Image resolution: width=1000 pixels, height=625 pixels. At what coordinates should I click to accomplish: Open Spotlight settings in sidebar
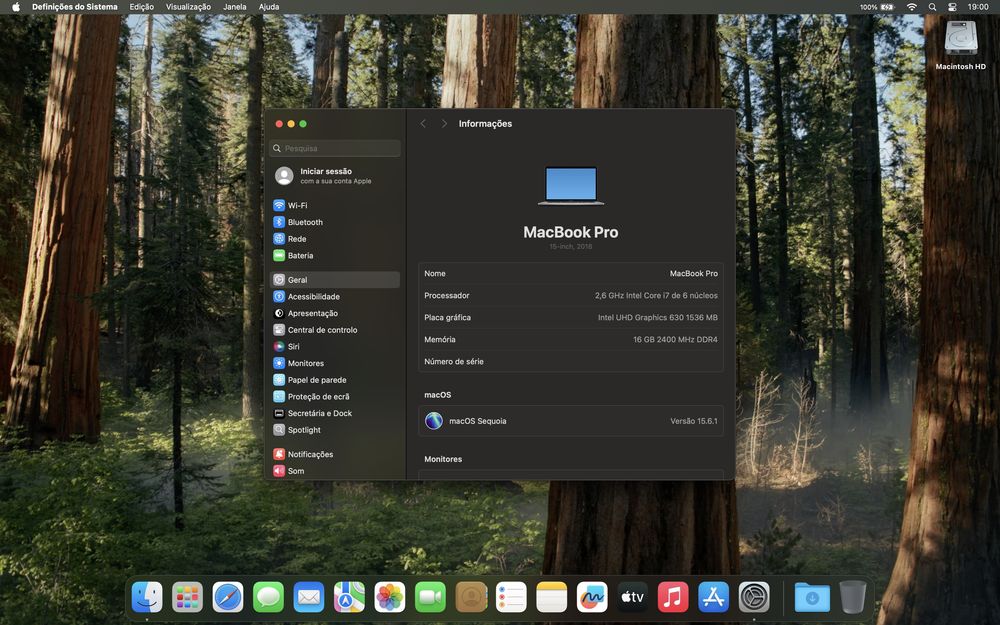click(x=335, y=430)
